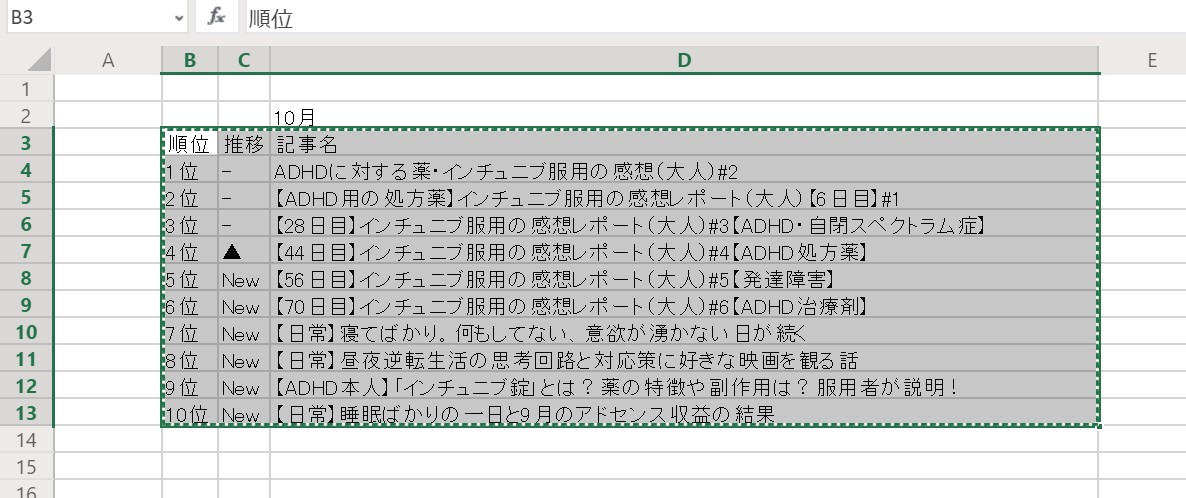Select row 15 header
Viewport: 1186px width, 498px height.
pos(27,467)
